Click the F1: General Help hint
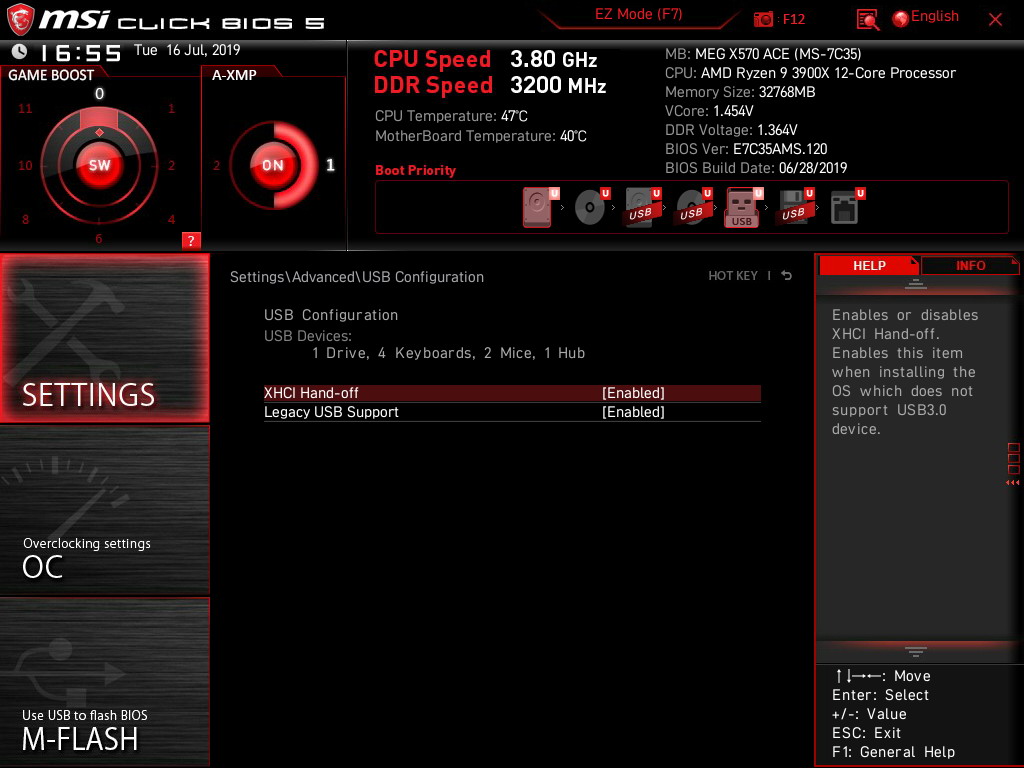Screen dimensions: 1024x768 pos(893,752)
